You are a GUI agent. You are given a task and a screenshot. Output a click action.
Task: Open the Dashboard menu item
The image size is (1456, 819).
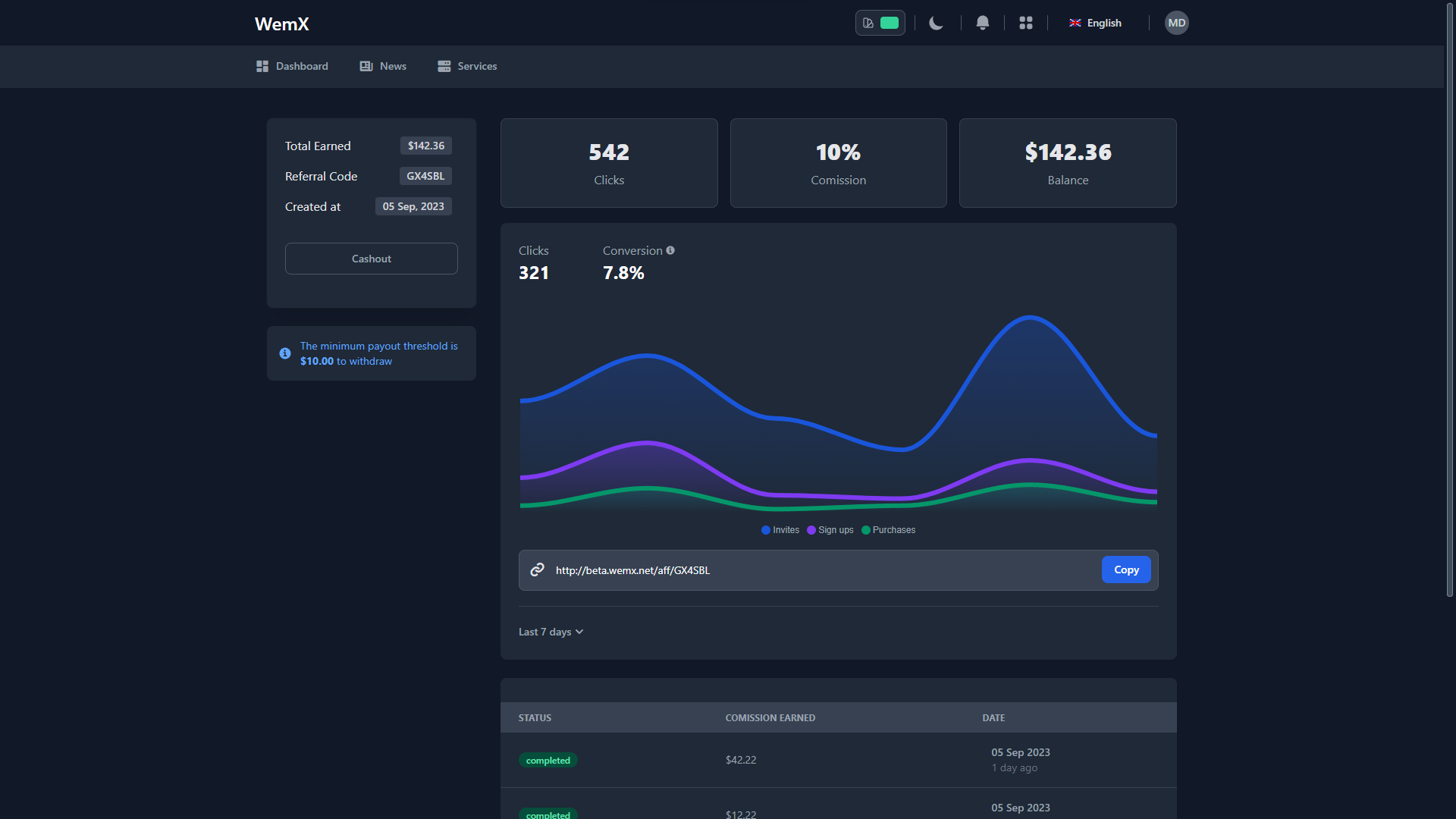pyautogui.click(x=292, y=66)
